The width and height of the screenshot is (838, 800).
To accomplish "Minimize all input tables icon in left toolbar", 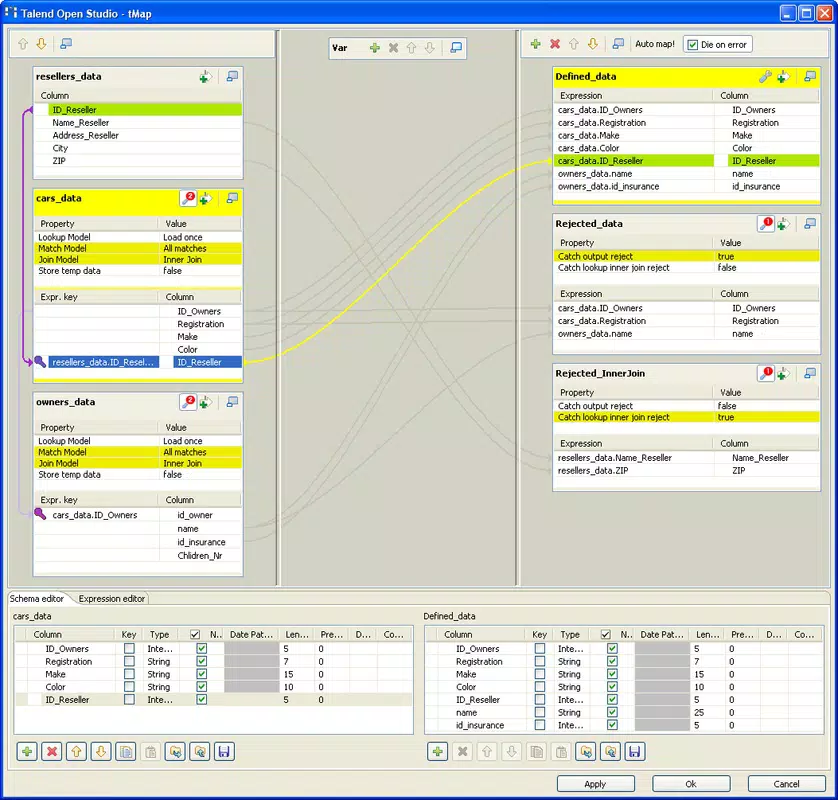I will pos(66,44).
